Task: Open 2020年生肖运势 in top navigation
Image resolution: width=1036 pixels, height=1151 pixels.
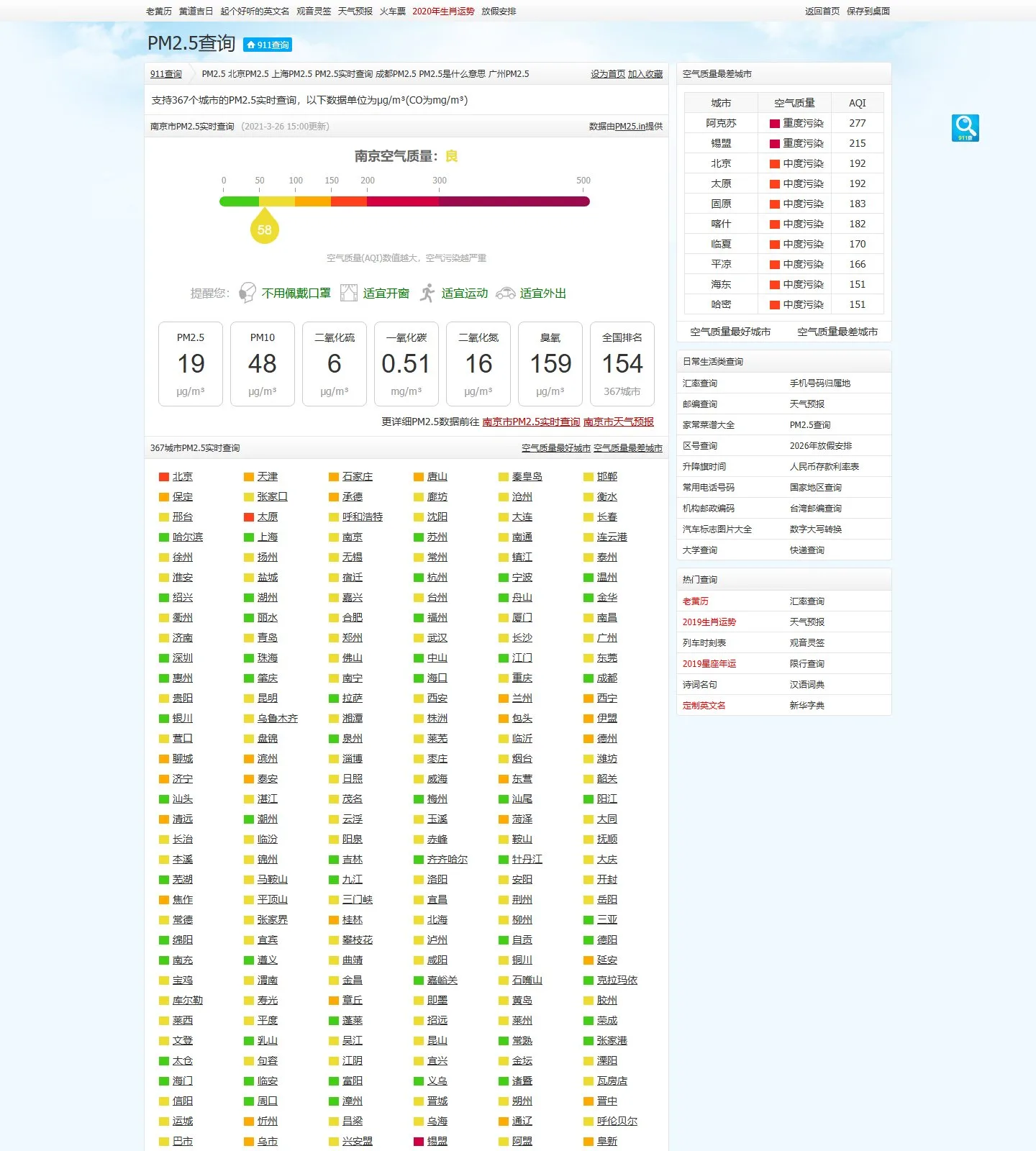Action: point(443,12)
